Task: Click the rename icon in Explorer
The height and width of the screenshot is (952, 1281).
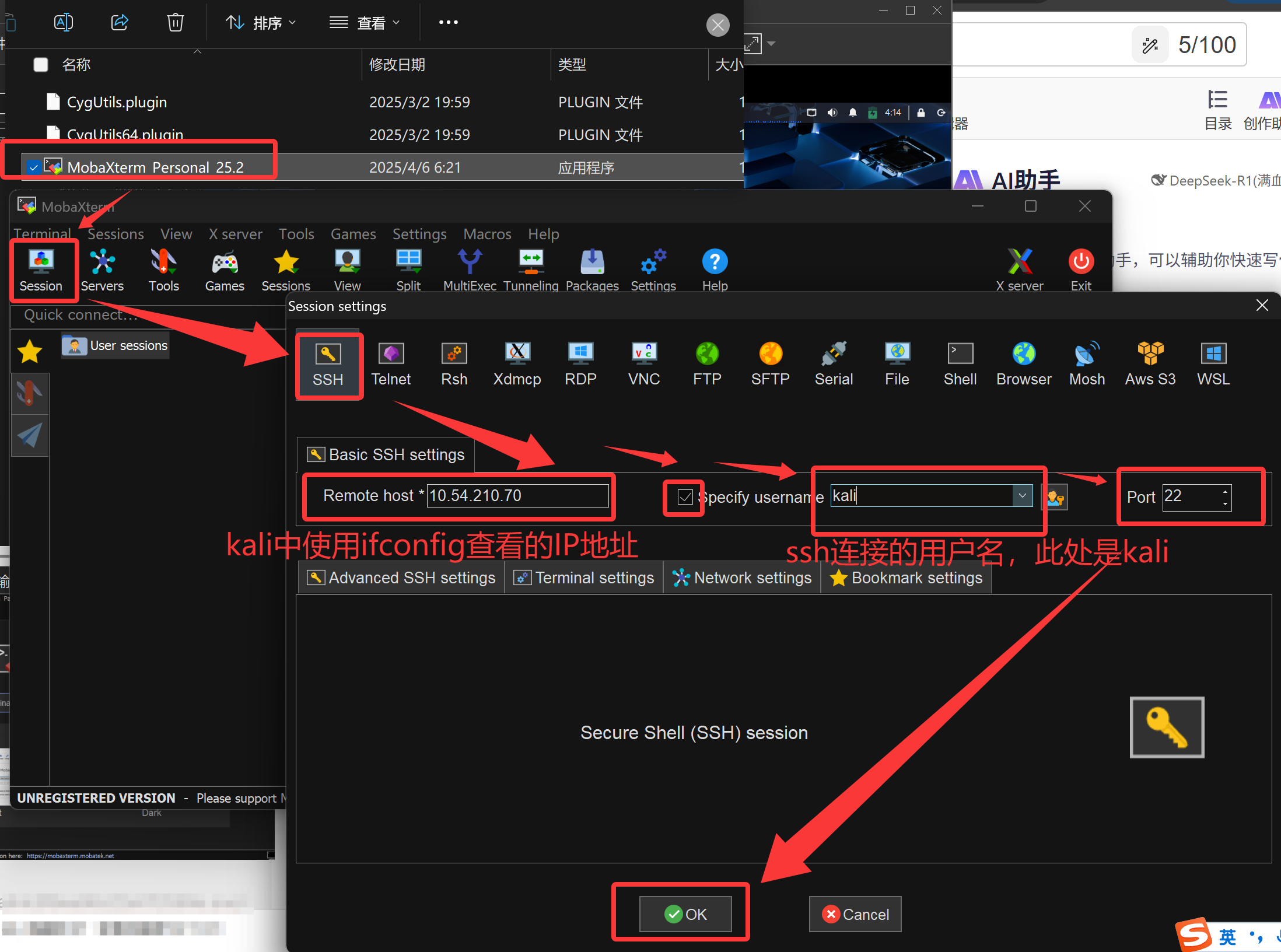Action: (64, 23)
